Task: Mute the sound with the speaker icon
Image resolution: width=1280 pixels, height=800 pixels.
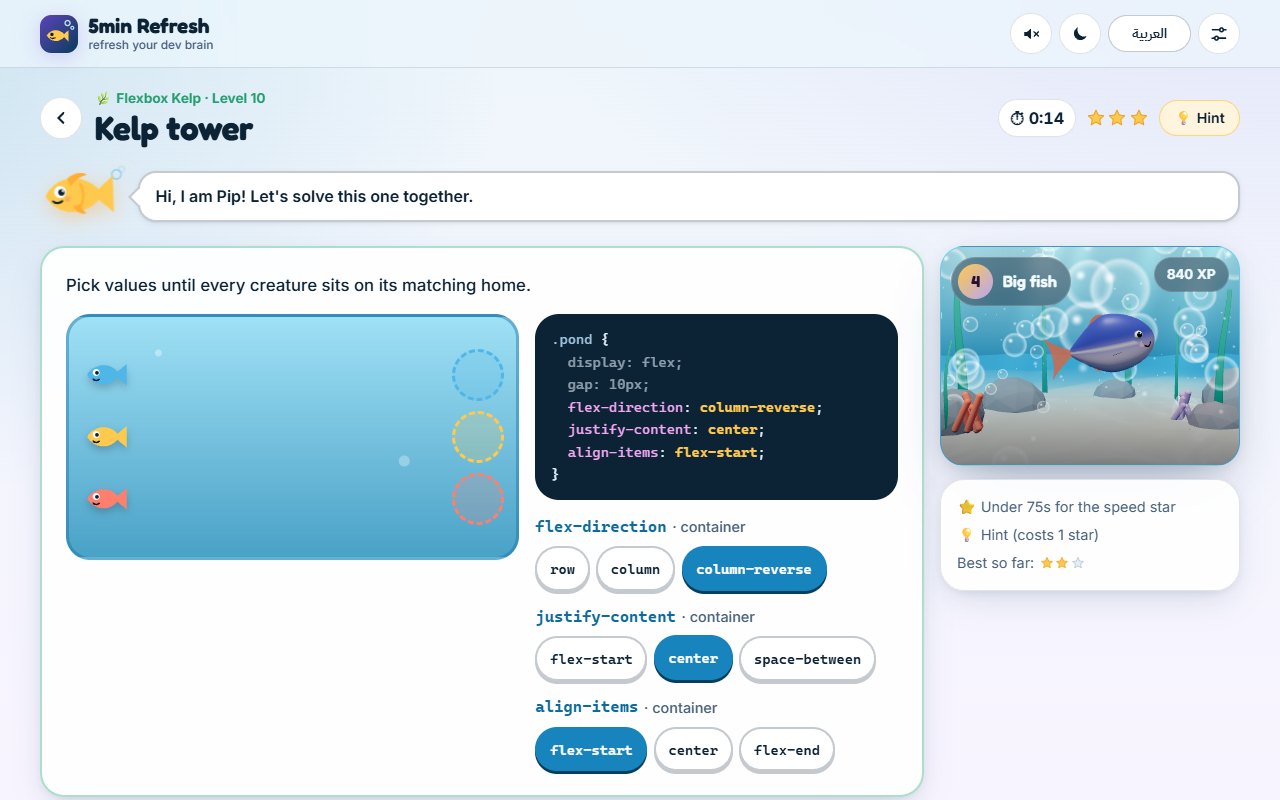Action: coord(1031,34)
